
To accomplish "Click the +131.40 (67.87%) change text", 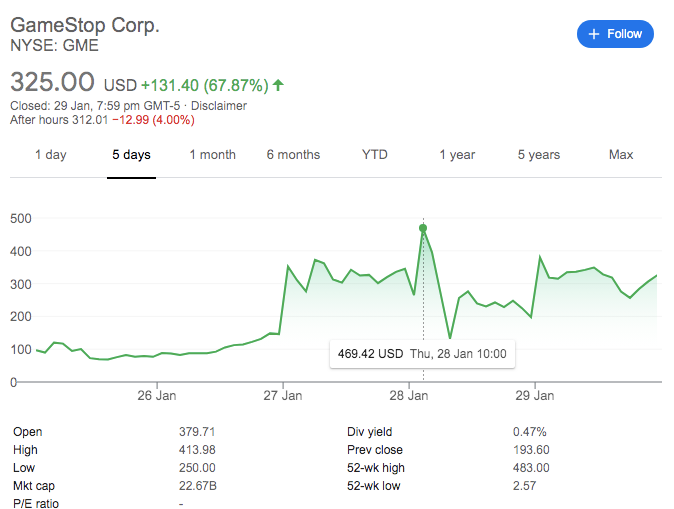I will [205, 85].
